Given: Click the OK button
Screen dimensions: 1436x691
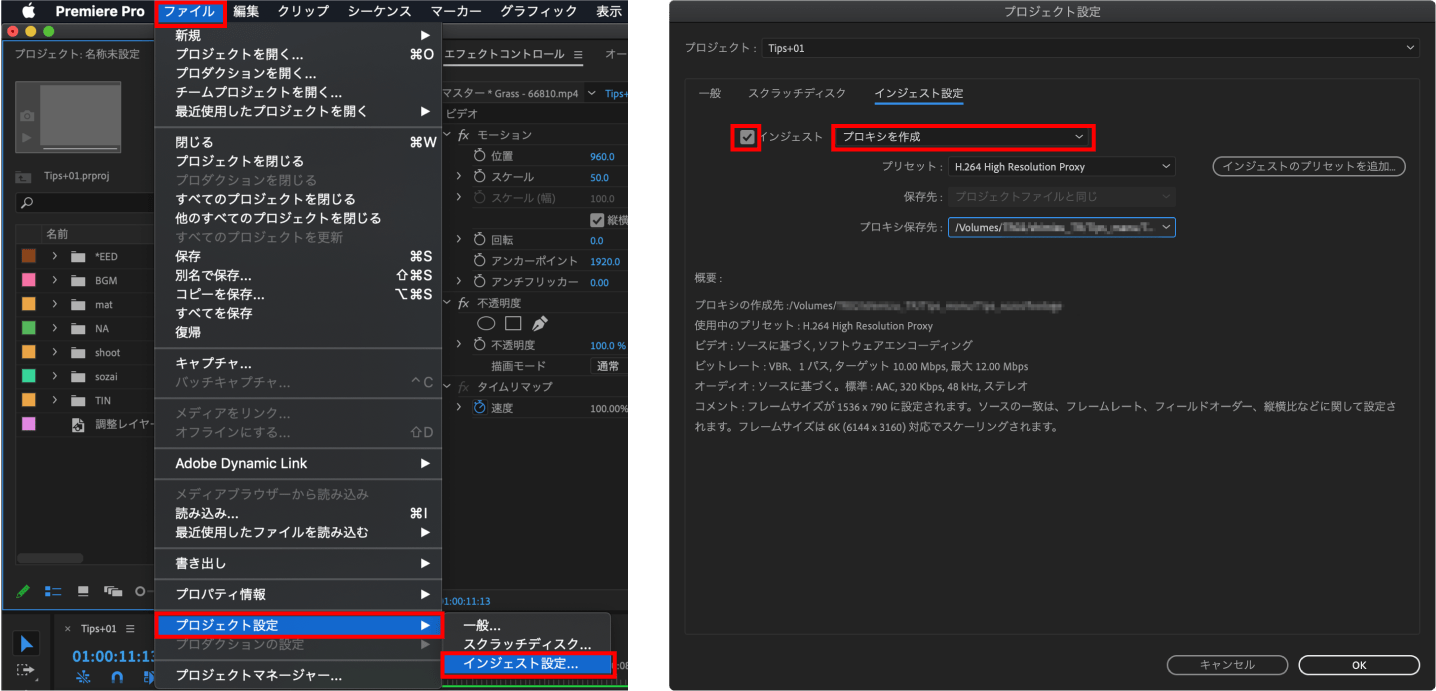Looking at the screenshot, I should [x=1359, y=665].
